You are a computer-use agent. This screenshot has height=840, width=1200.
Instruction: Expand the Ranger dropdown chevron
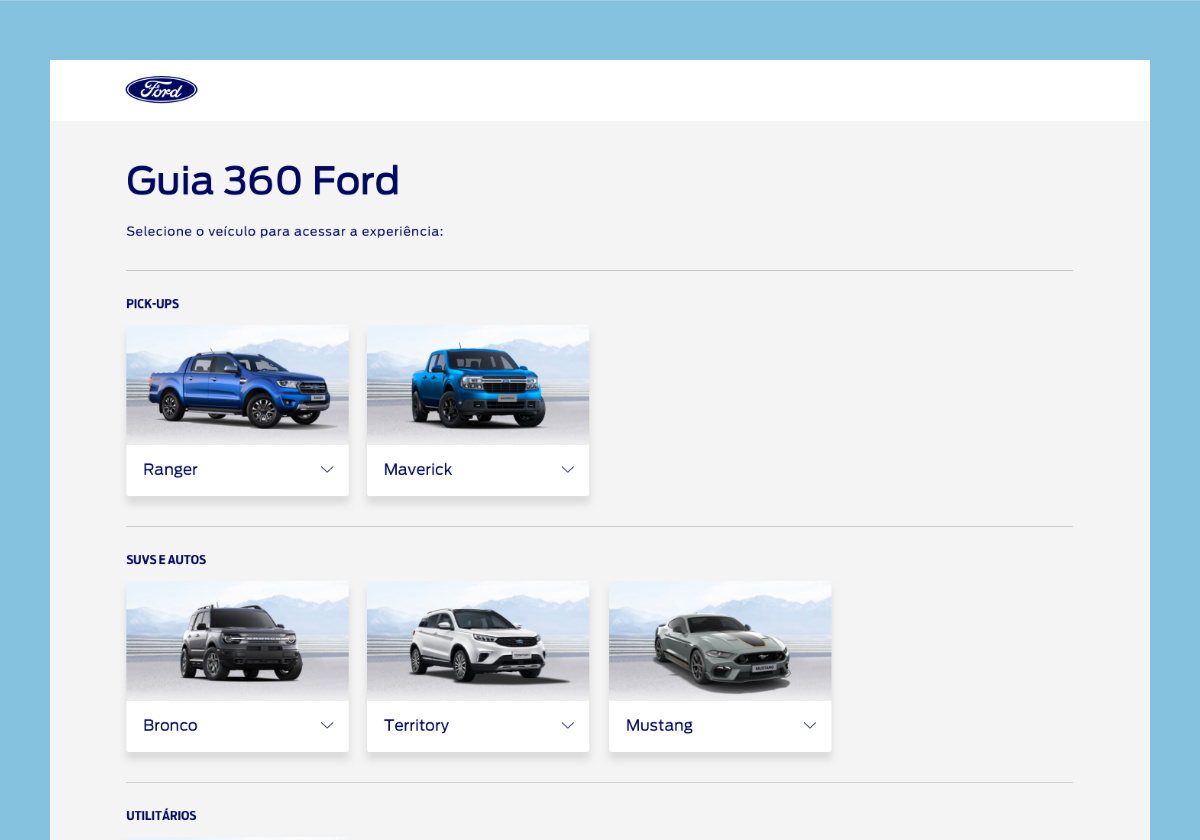click(327, 470)
